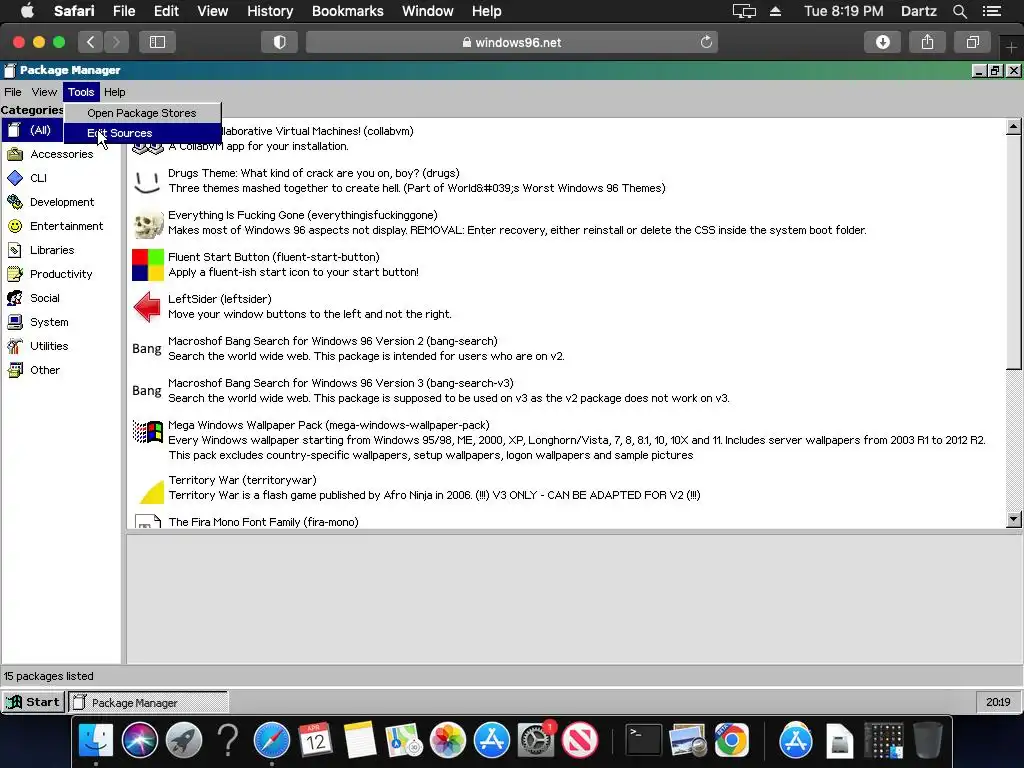
Task: Open Spotlight search in menu bar
Action: pyautogui.click(x=959, y=11)
